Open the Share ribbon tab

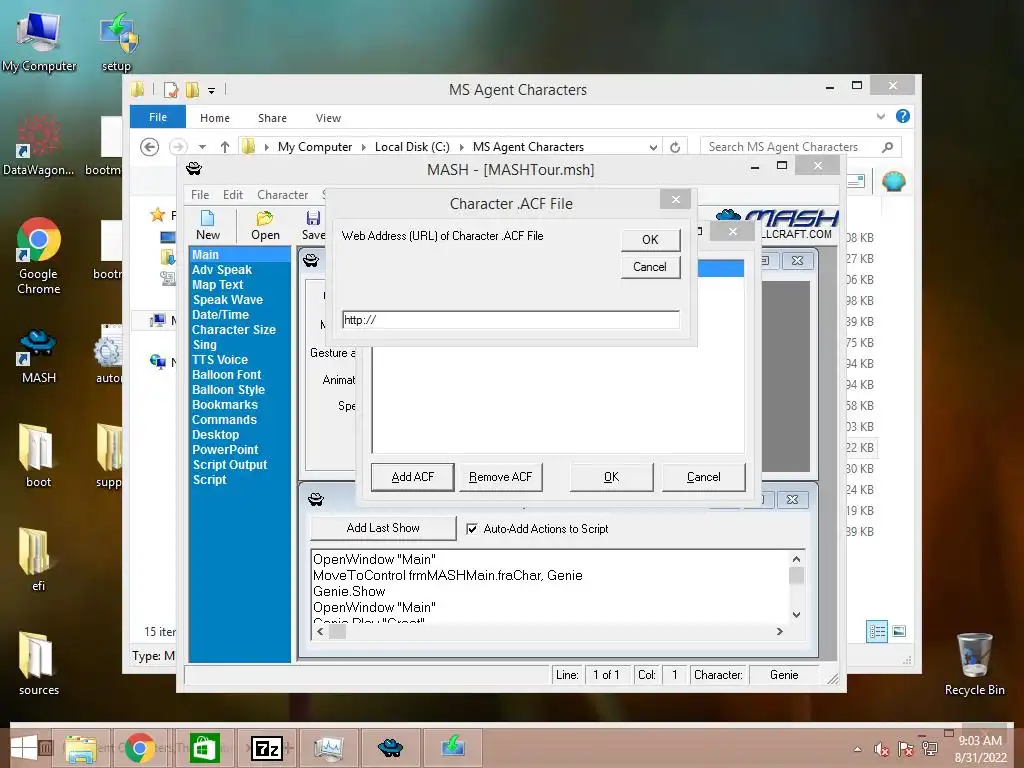click(x=272, y=118)
